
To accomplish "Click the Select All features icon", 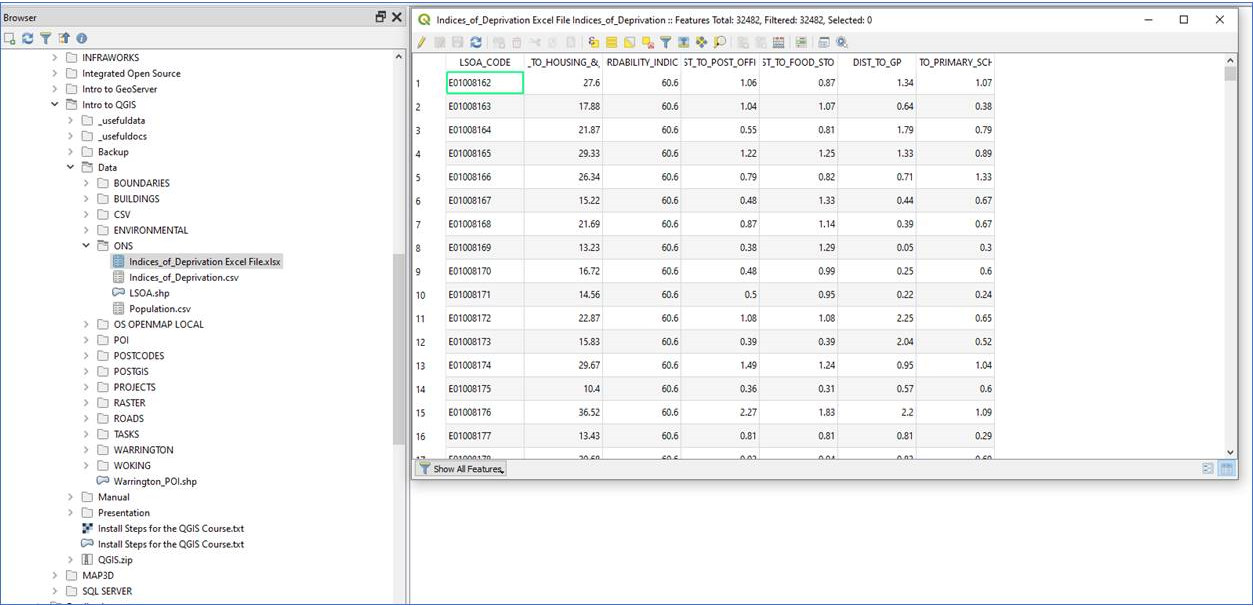I will click(612, 42).
